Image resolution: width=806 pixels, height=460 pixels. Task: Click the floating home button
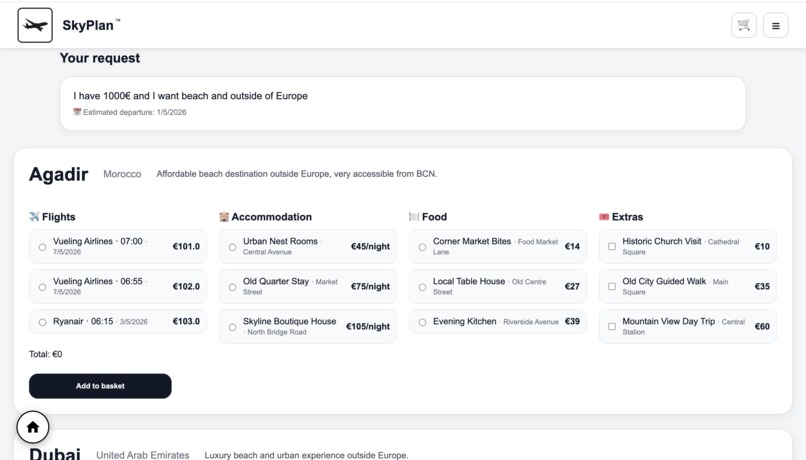point(33,427)
